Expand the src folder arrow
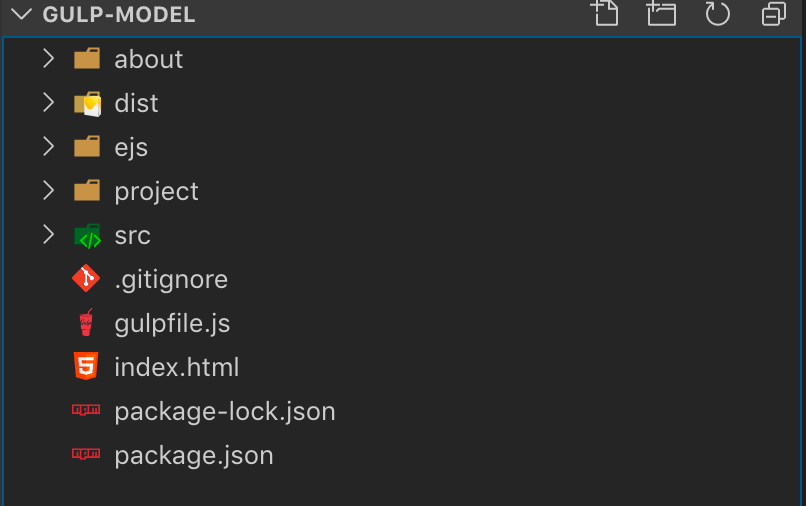This screenshot has height=506, width=806. click(48, 234)
